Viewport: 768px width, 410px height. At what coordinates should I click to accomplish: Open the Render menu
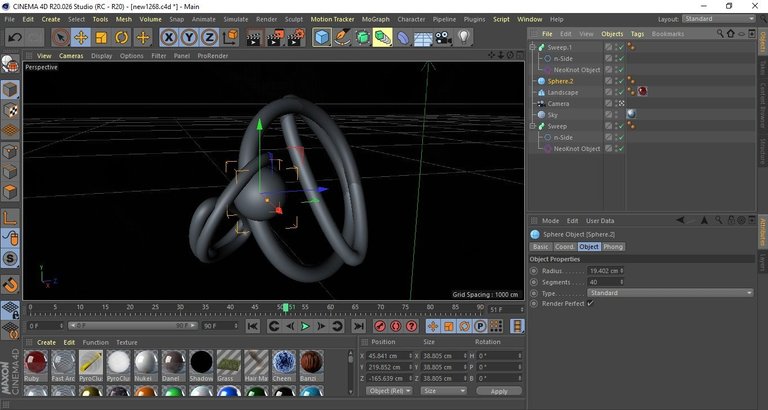(x=266, y=19)
